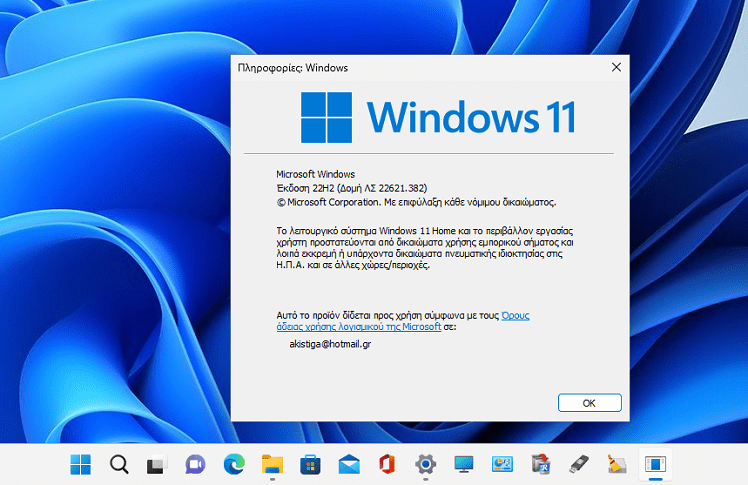
Task: Click the Windows 11 logo banner
Action: tap(438, 117)
